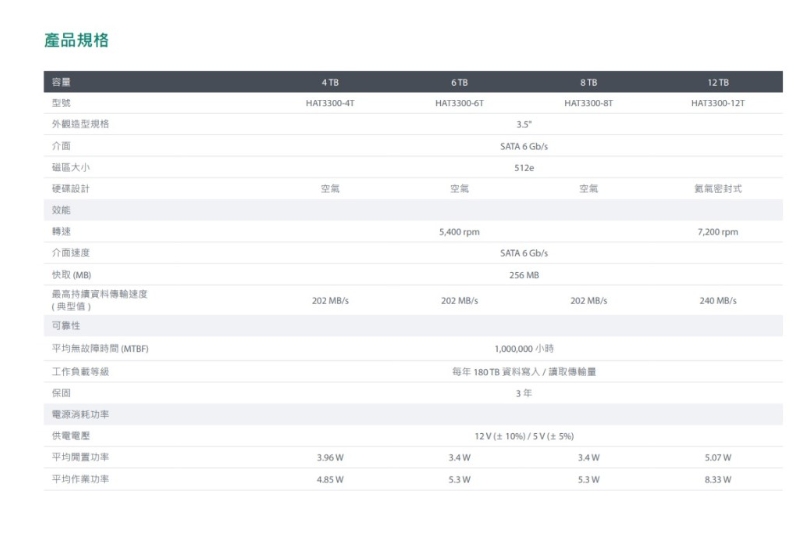Screen dimensions: 802x555
Task: Click the 3.5" form factor value
Action: pyautogui.click(x=524, y=124)
